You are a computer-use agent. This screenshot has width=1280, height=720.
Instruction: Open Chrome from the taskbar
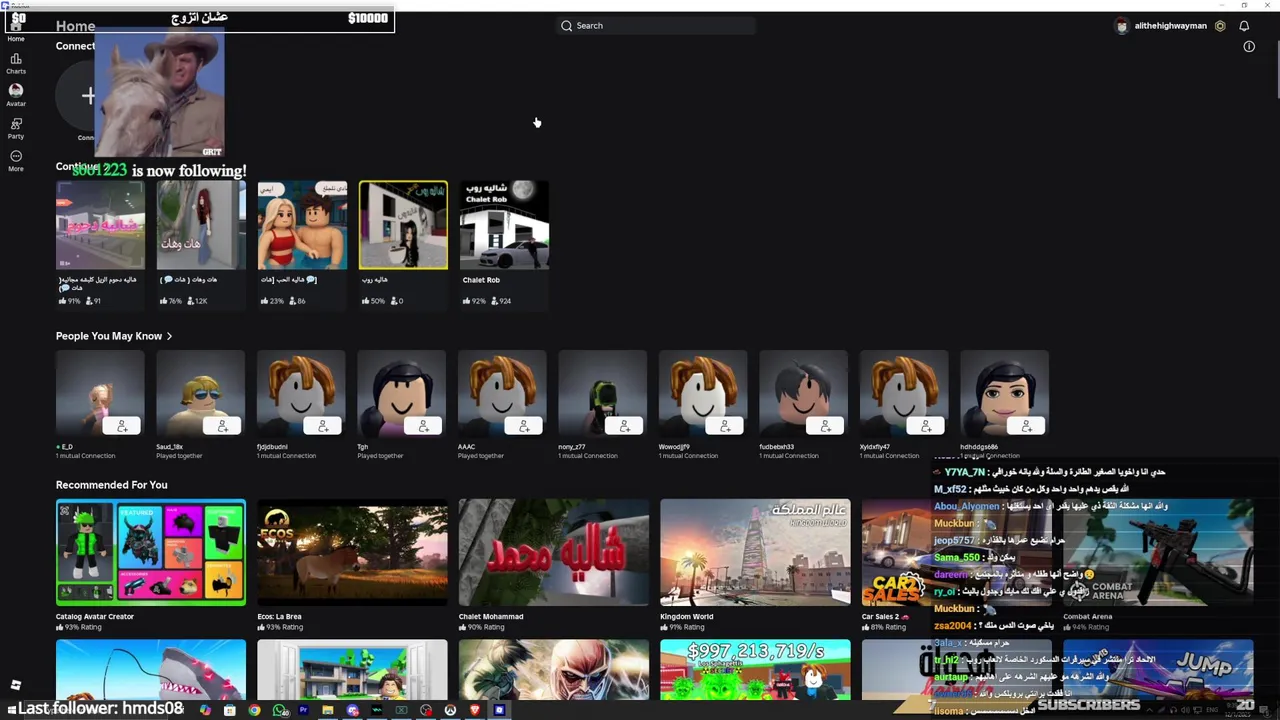click(254, 710)
